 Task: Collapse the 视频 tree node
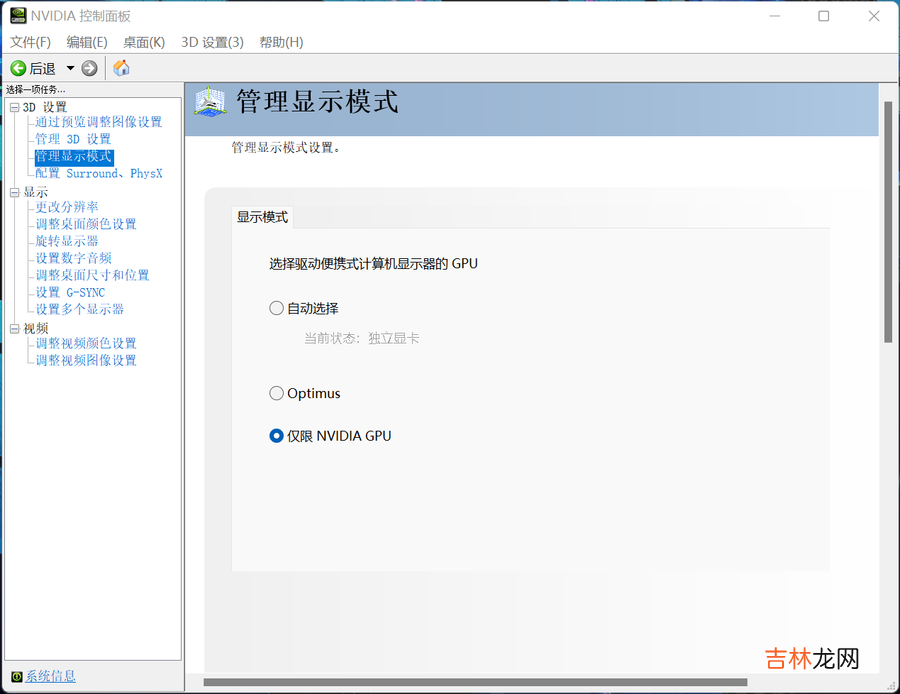click(14, 328)
